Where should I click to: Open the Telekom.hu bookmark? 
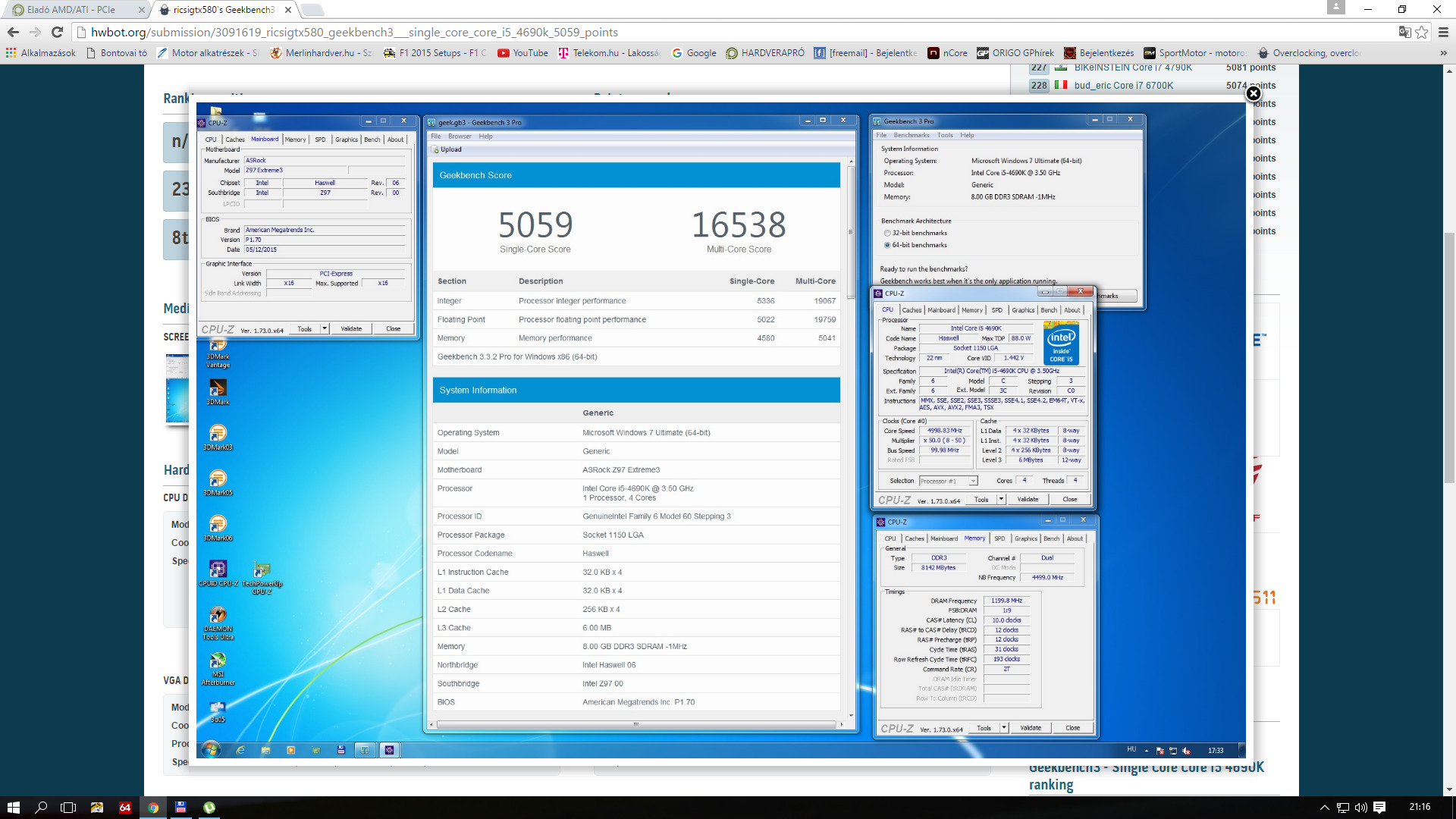[x=610, y=53]
